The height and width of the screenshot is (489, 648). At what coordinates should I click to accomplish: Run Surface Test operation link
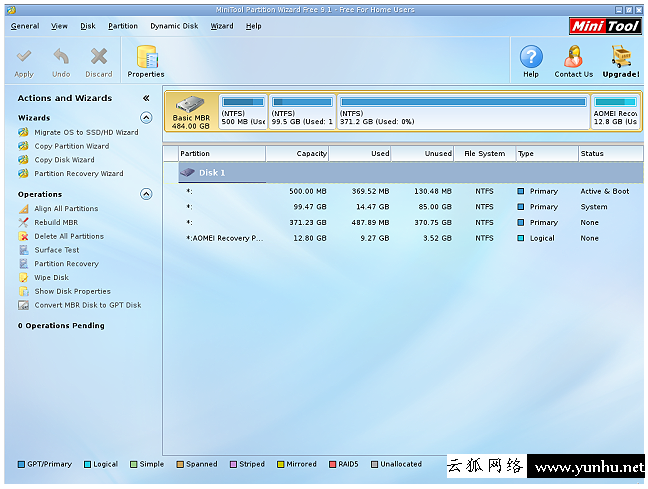[x=57, y=250]
